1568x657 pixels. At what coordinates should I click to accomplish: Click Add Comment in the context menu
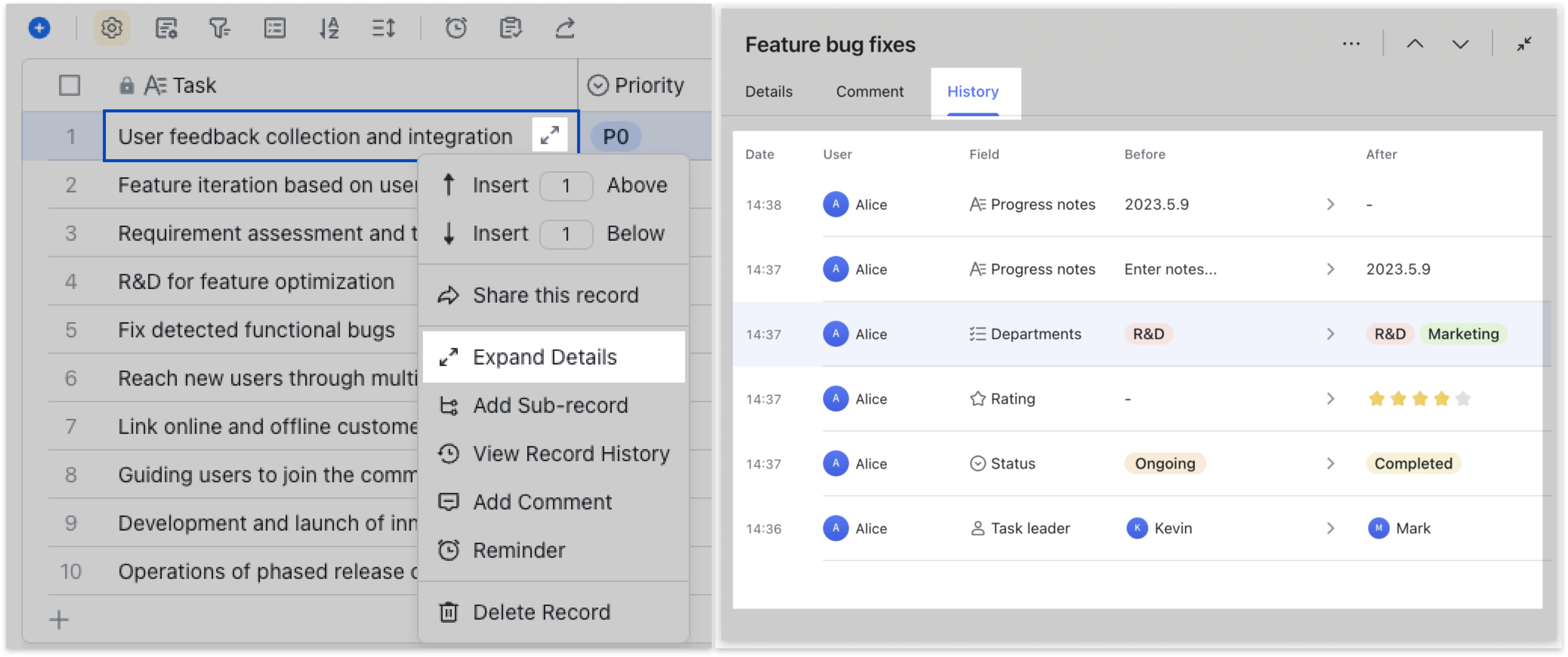(x=553, y=502)
